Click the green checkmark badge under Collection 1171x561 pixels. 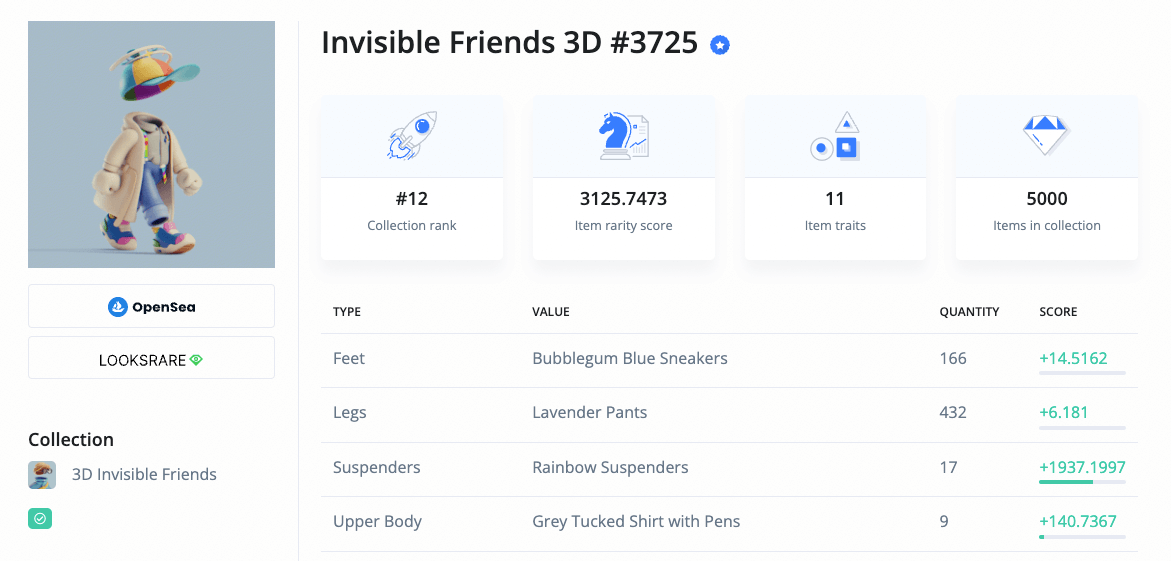tap(40, 518)
